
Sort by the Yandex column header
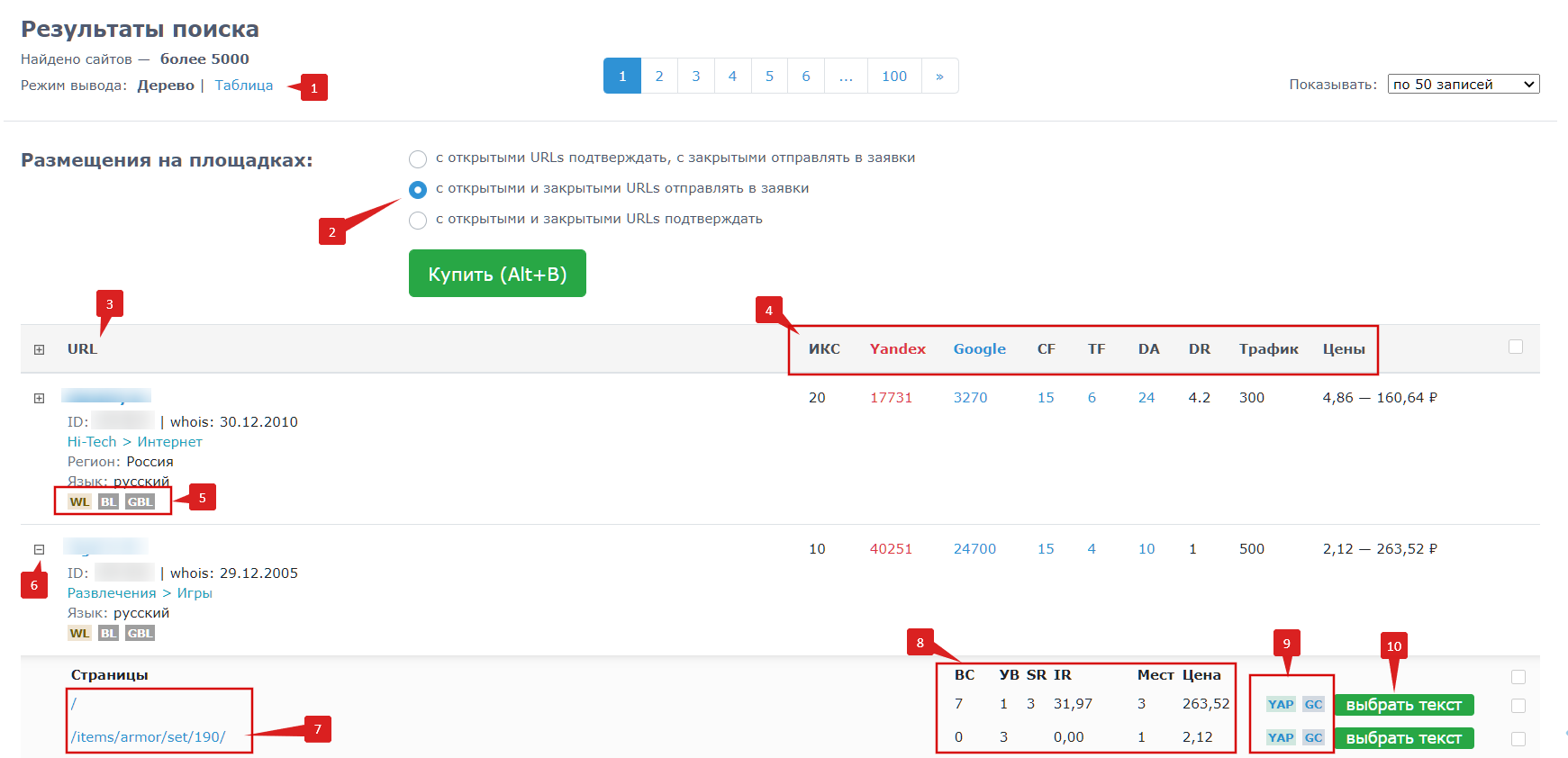(x=897, y=349)
